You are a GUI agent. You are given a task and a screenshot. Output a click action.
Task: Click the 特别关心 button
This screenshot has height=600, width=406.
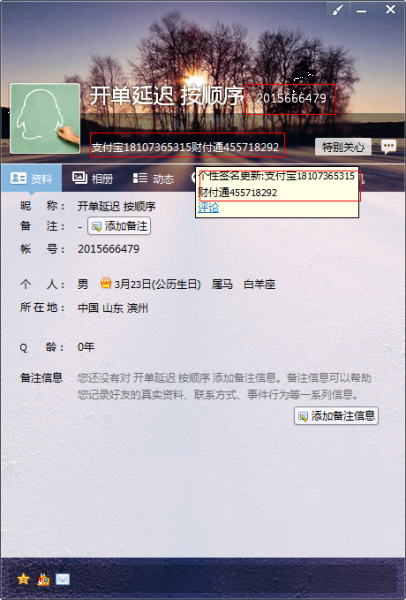[343, 147]
